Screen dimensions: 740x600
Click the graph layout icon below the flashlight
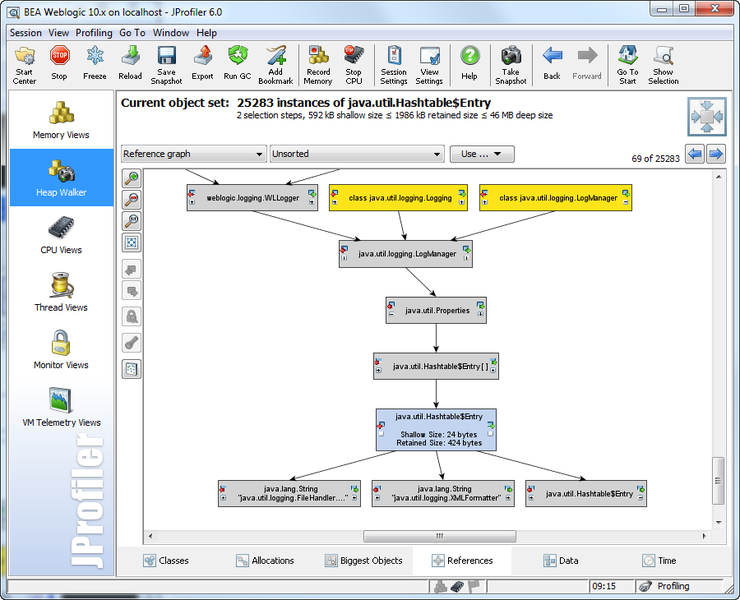pyautogui.click(x=132, y=369)
